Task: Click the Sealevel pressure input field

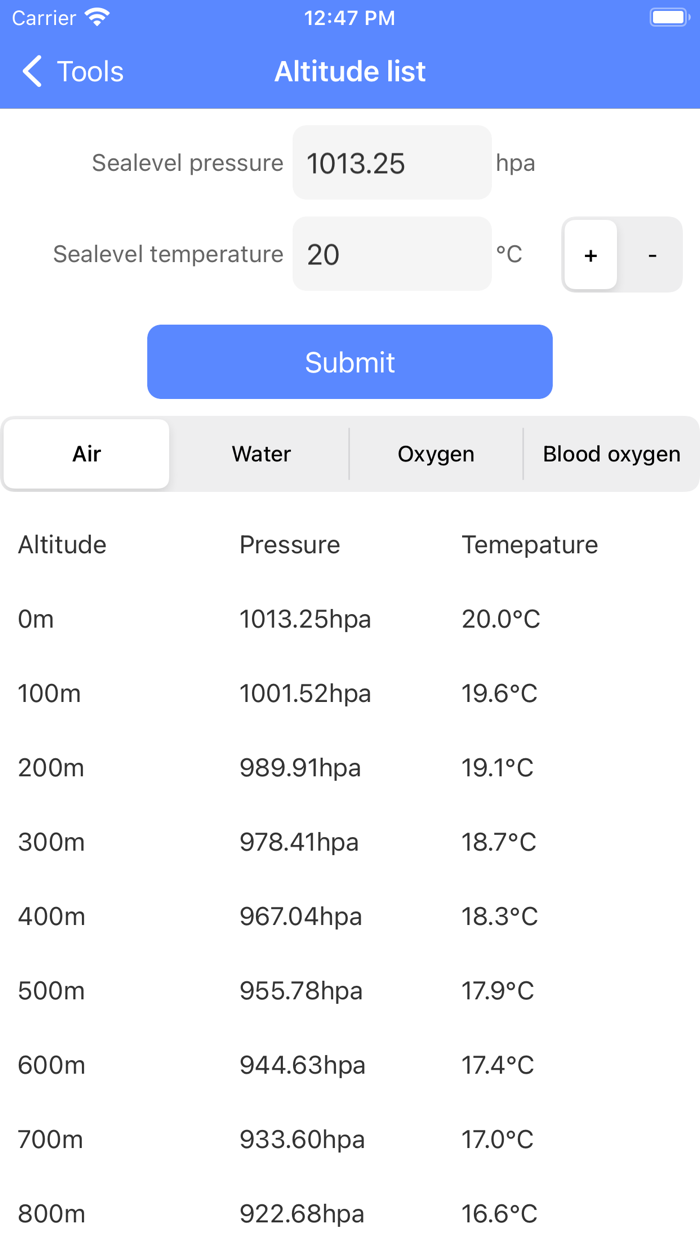Action: pyautogui.click(x=391, y=162)
